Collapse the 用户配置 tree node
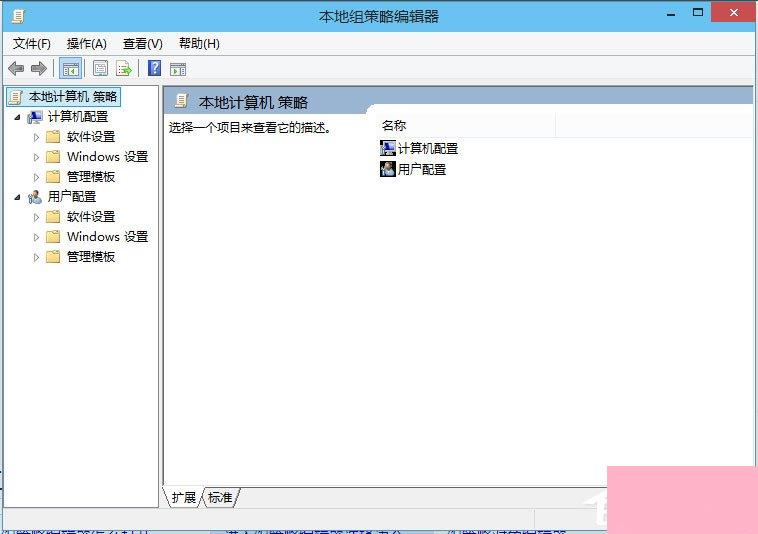 click(x=17, y=197)
